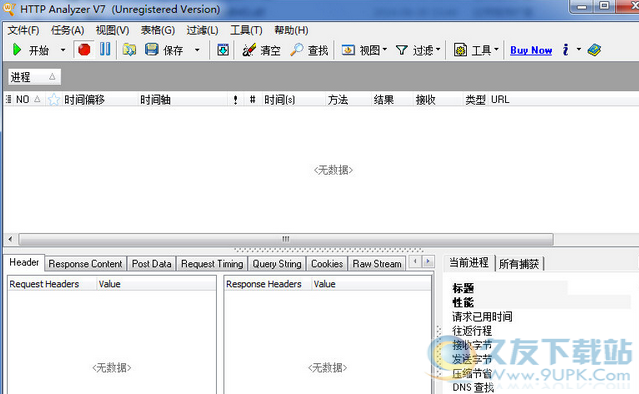Switch to the Header tab
The image size is (639, 394).
[x=24, y=262]
